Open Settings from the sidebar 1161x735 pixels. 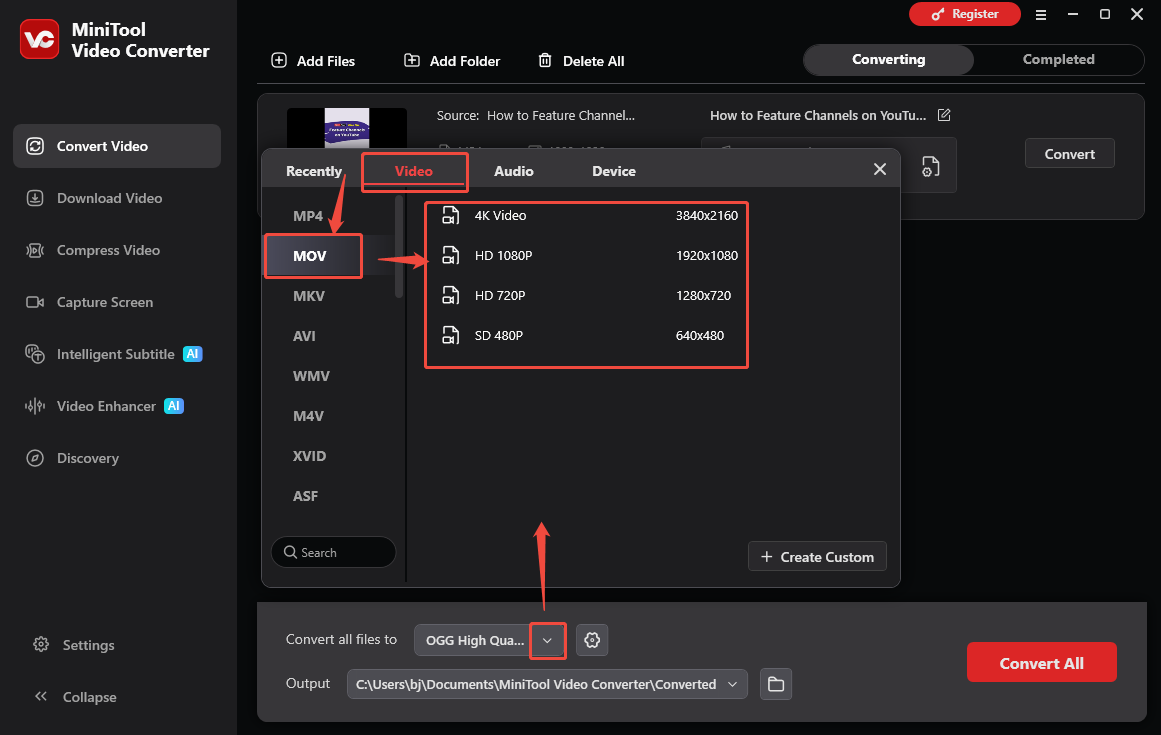point(74,645)
